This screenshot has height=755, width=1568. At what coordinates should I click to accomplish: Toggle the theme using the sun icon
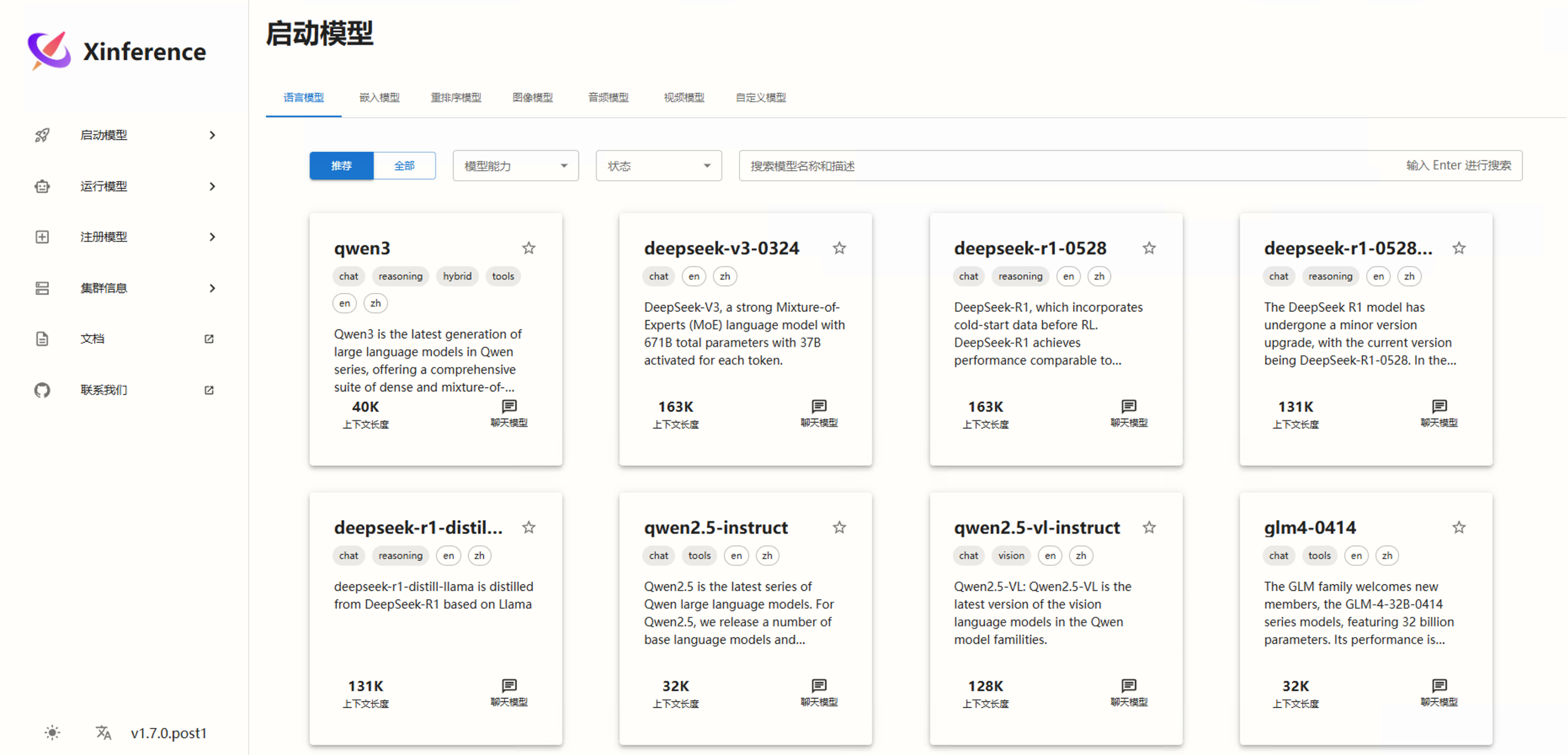[52, 733]
